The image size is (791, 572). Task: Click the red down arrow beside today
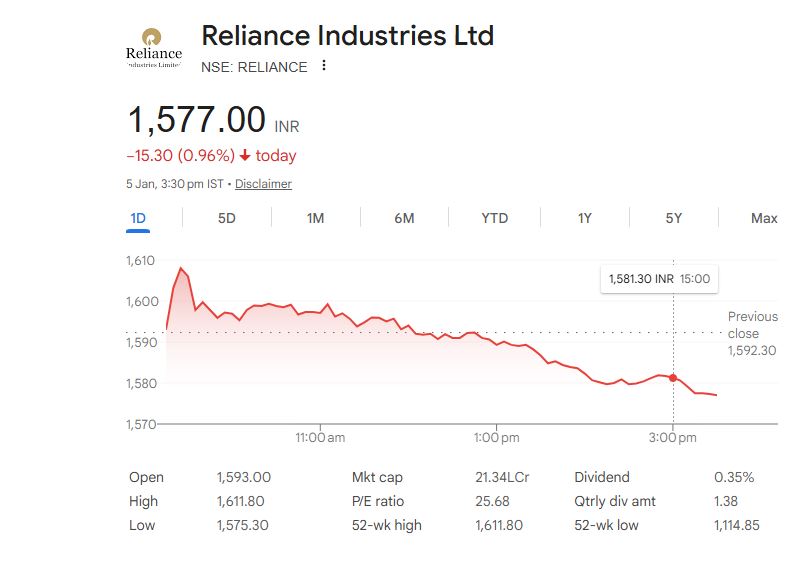pos(245,156)
